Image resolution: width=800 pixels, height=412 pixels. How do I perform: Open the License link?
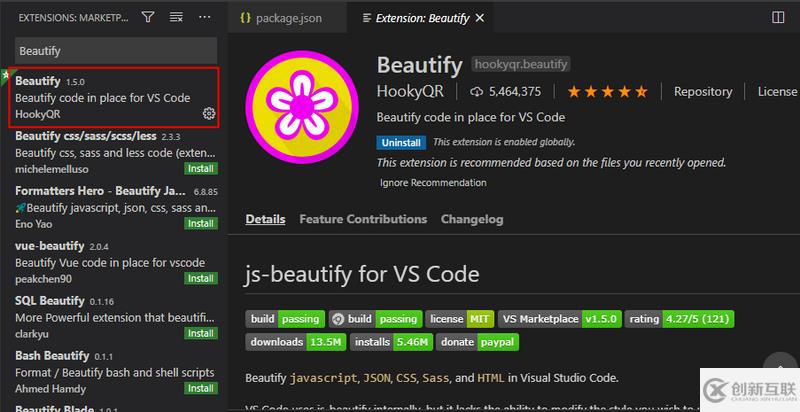[x=777, y=92]
